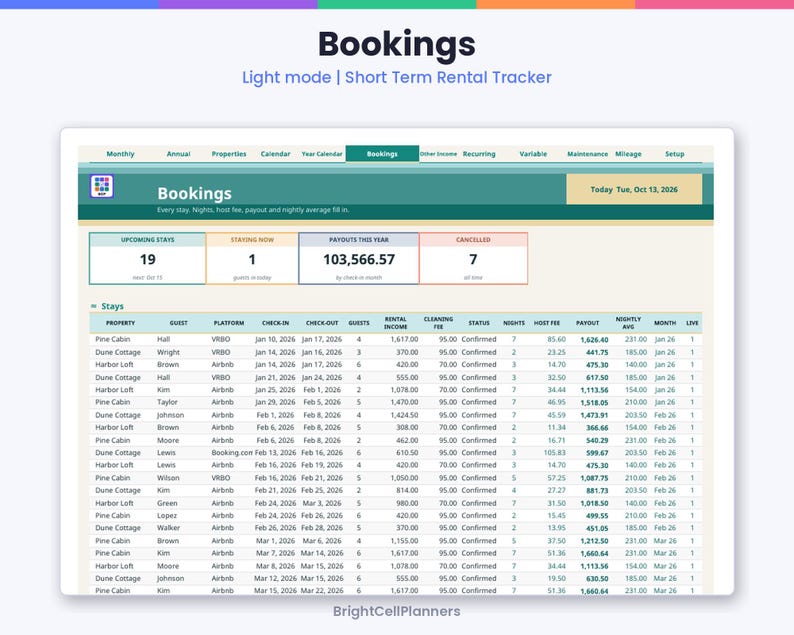This screenshot has height=635, width=794.
Task: Select host fee cell 85.60
Action: [x=556, y=339]
